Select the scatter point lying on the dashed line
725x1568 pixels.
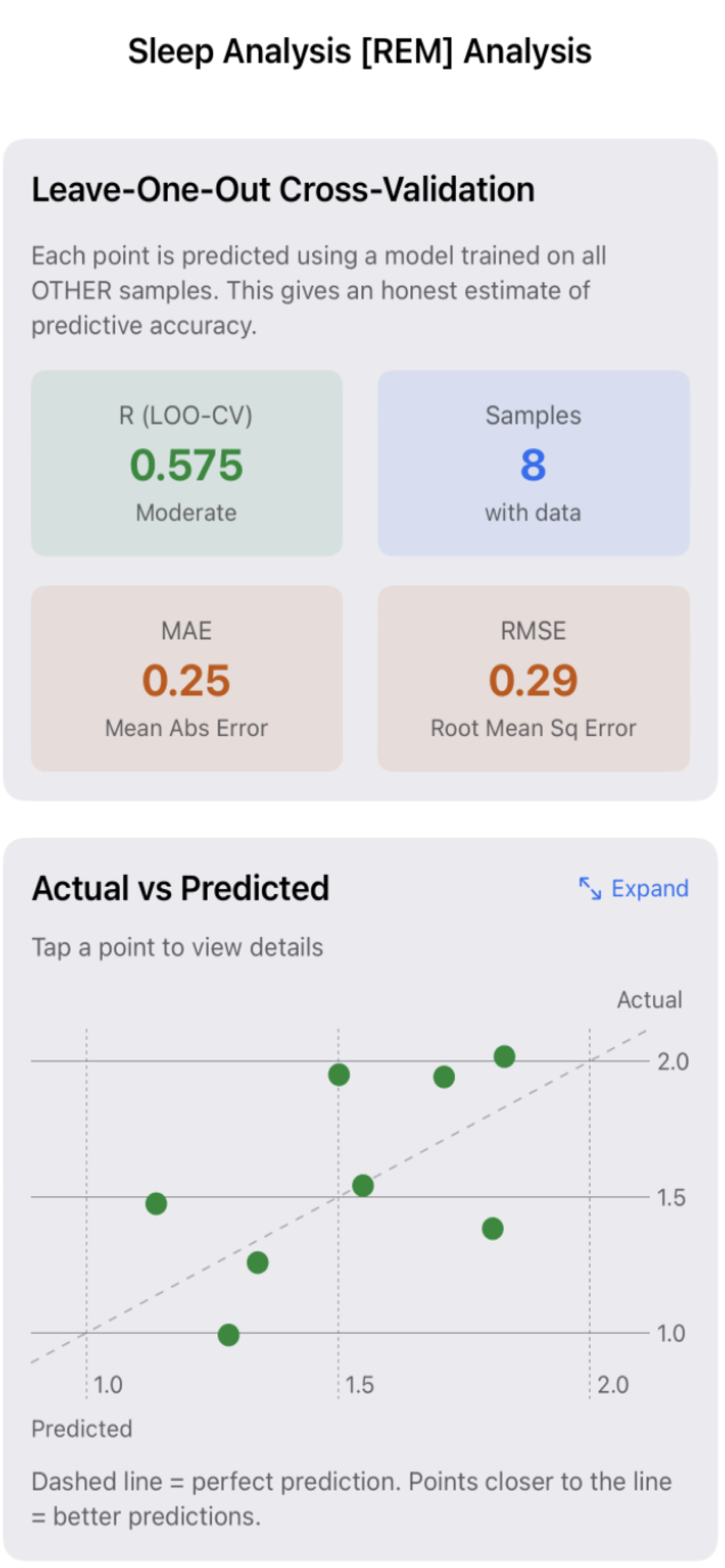[x=363, y=1186]
